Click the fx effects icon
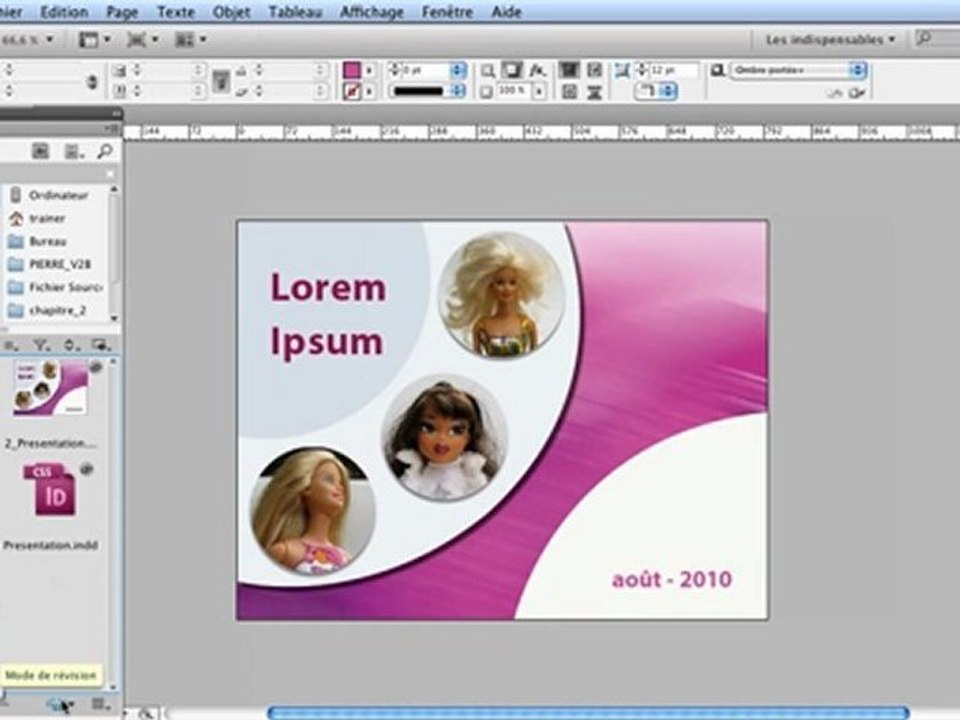Viewport: 960px width, 720px height. tap(538, 71)
